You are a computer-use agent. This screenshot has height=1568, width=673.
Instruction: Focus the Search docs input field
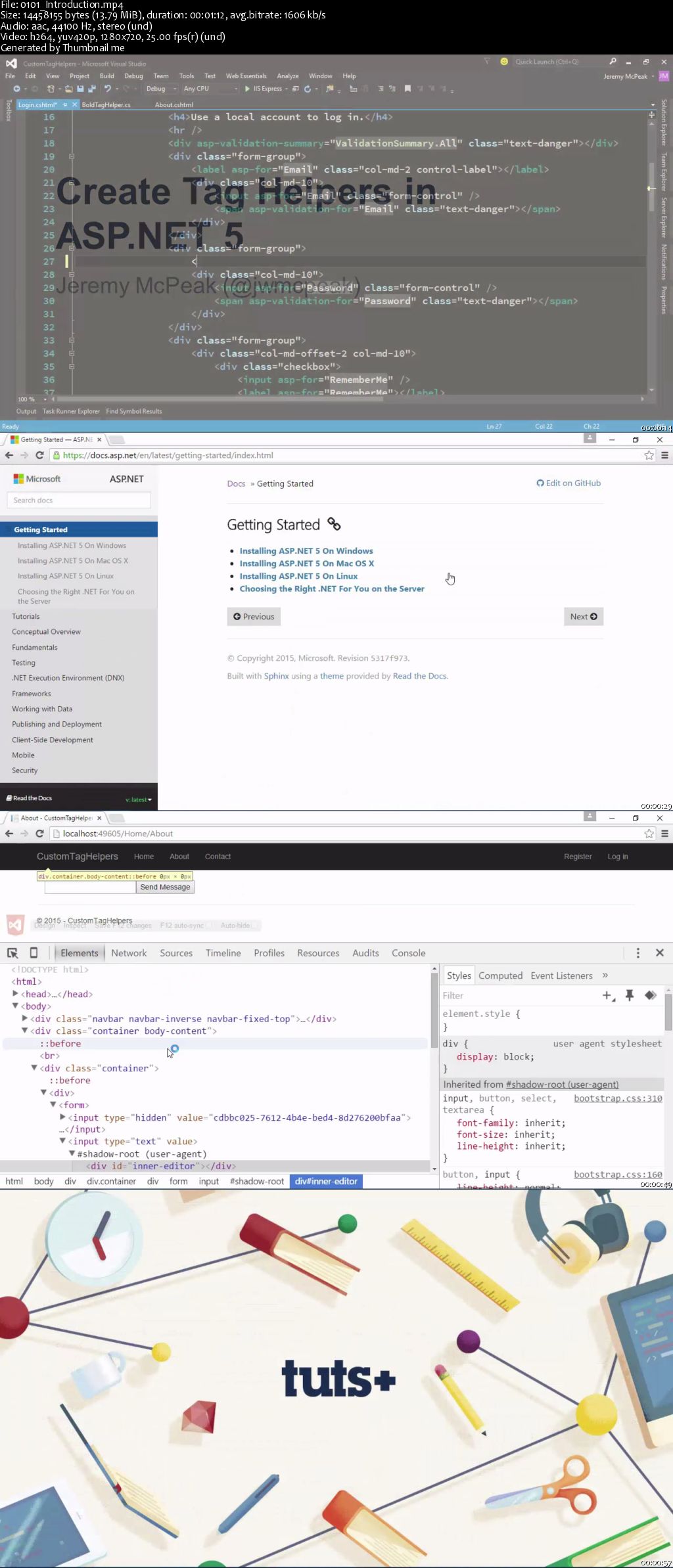[x=78, y=501]
